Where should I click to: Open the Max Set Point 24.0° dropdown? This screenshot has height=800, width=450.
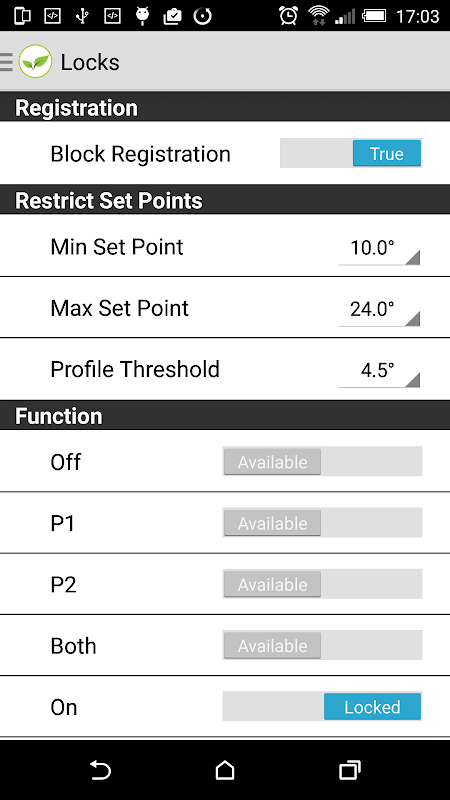pyautogui.click(x=379, y=311)
